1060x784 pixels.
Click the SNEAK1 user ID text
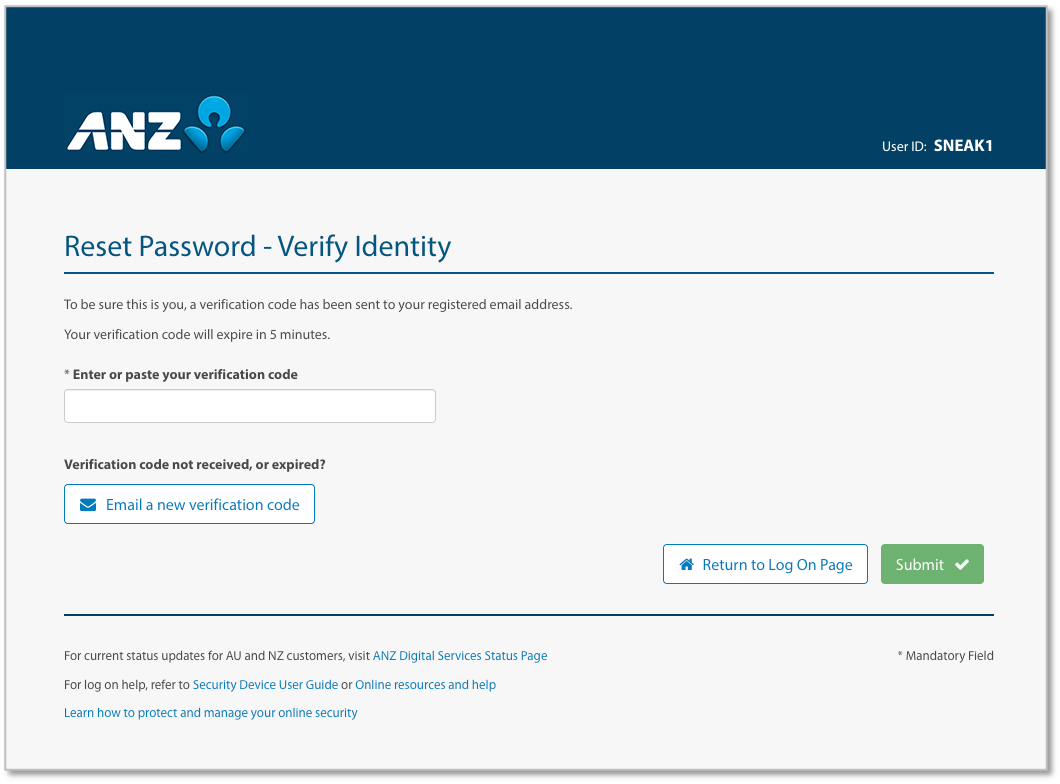coord(963,146)
